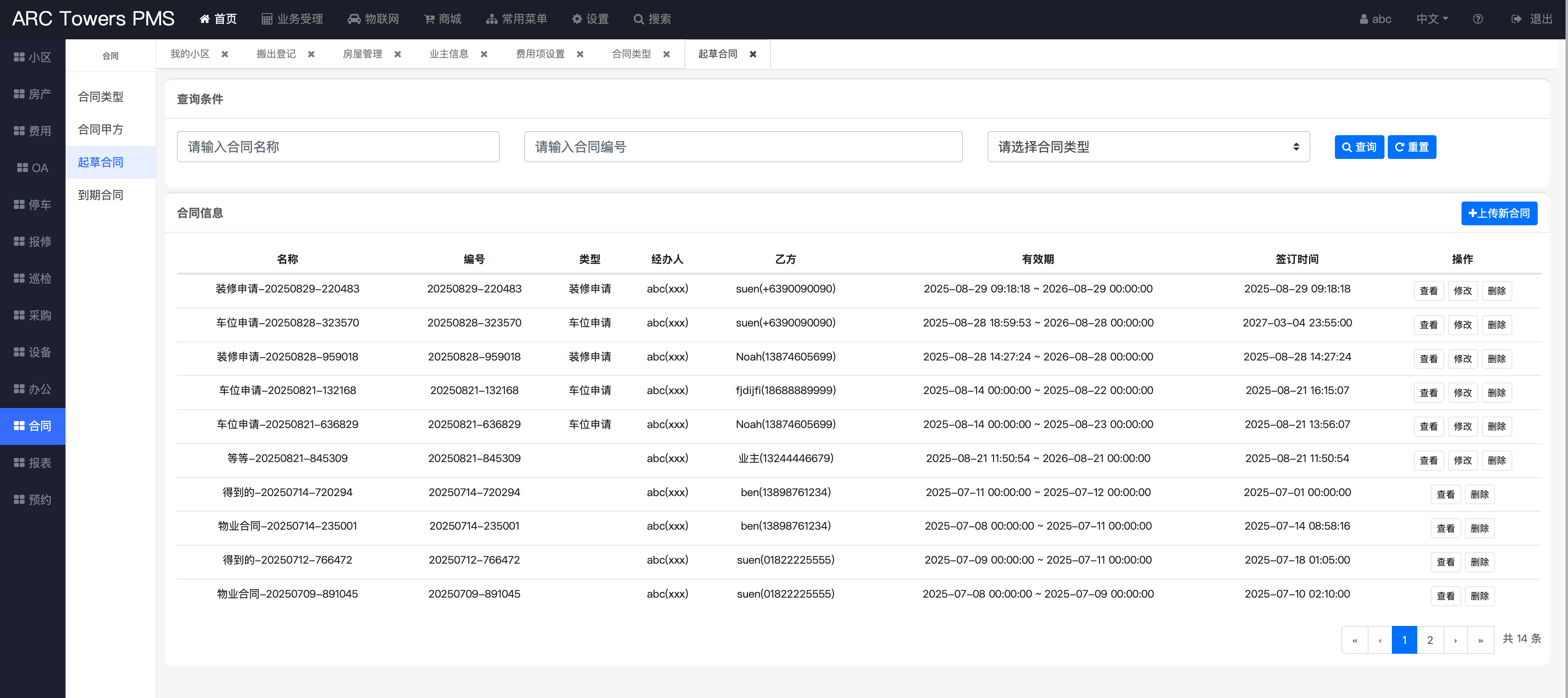The image size is (1568, 698).
Task: Expand the 请选择合同类型 dropdown
Action: [1148, 147]
